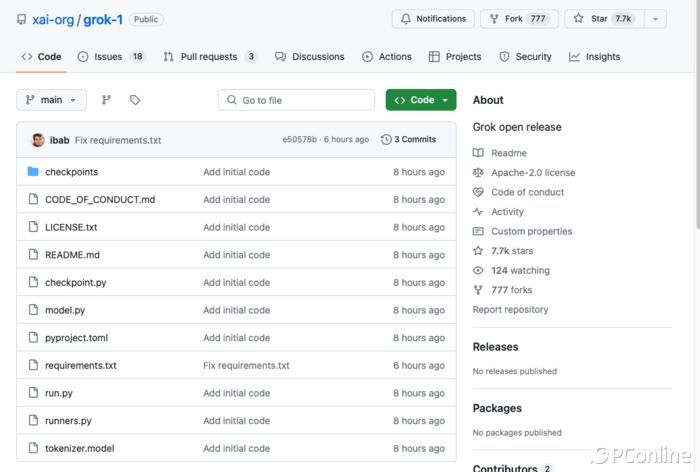700x472 pixels.
Task: View branches via the branch icon
Action: [106, 100]
